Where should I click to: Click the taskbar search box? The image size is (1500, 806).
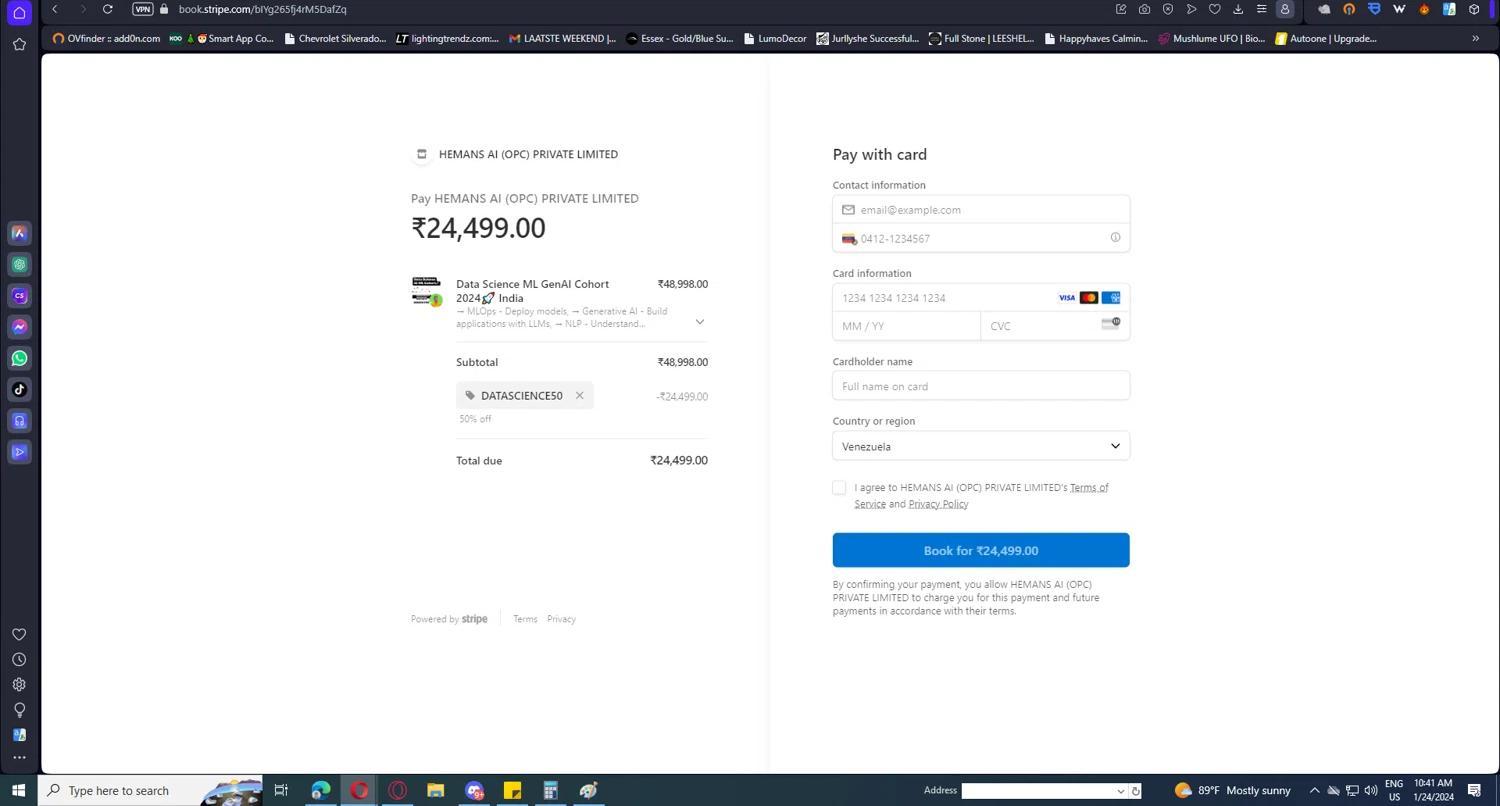[150, 791]
